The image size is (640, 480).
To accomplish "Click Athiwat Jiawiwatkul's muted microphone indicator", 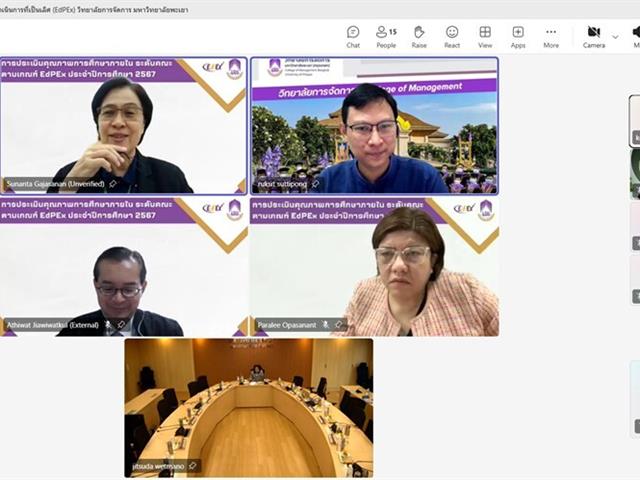I will tap(108, 325).
